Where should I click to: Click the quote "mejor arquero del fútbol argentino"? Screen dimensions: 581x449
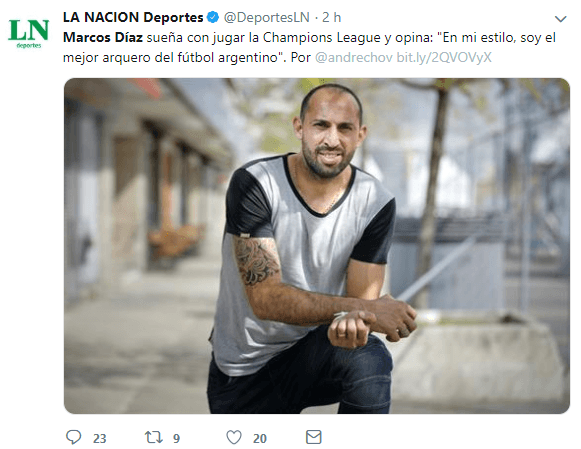(x=173, y=58)
